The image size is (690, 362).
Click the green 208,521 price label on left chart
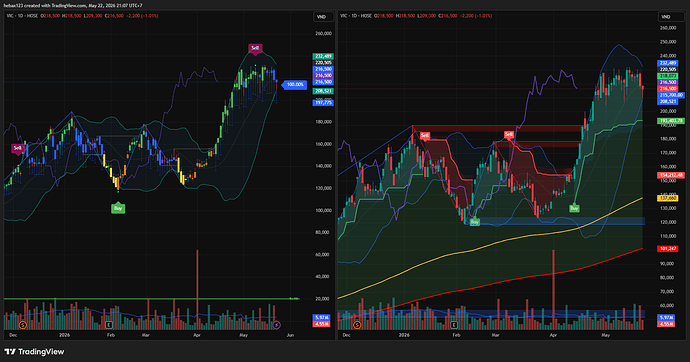(x=323, y=91)
